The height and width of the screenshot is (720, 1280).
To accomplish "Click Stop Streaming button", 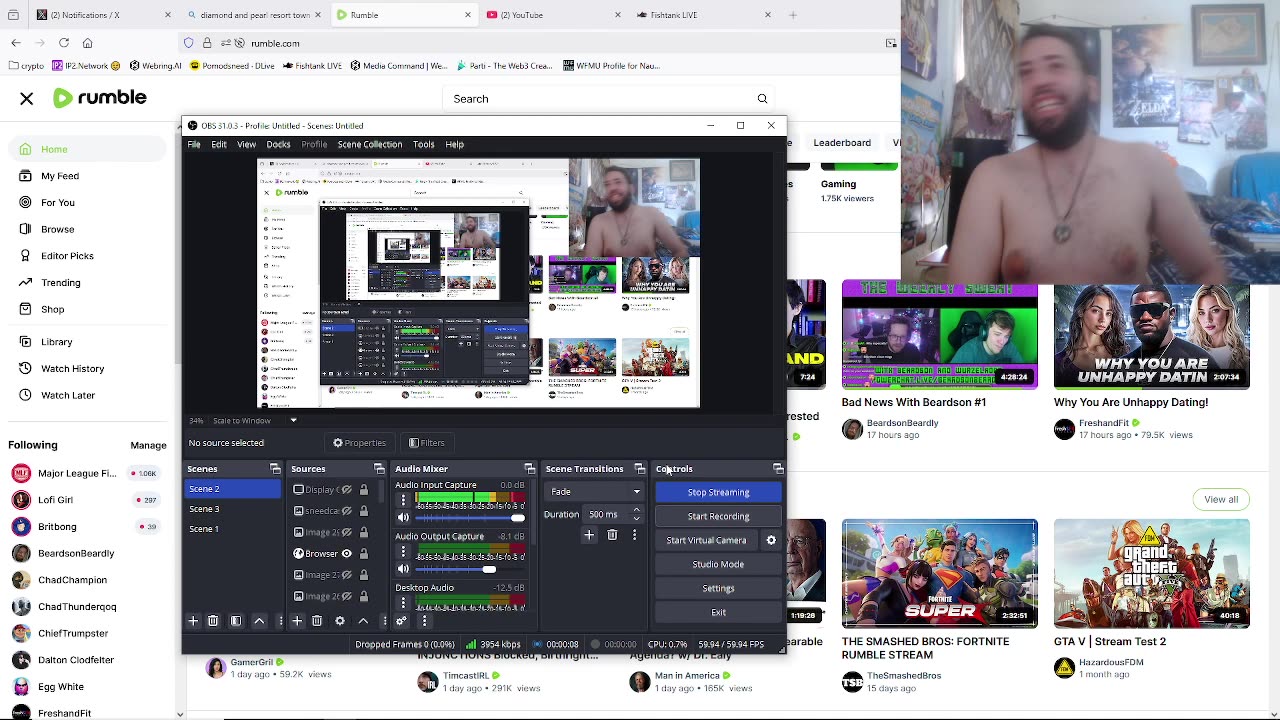I will [x=718, y=492].
